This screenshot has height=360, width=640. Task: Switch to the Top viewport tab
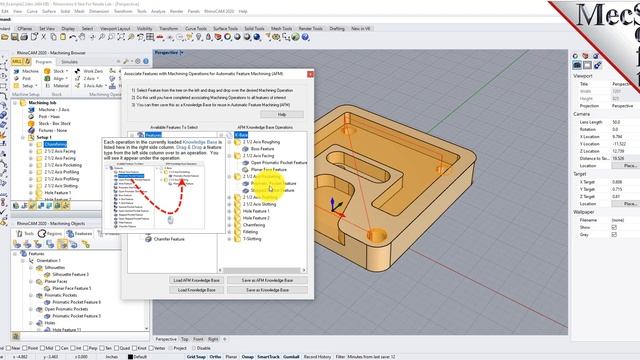click(184, 339)
